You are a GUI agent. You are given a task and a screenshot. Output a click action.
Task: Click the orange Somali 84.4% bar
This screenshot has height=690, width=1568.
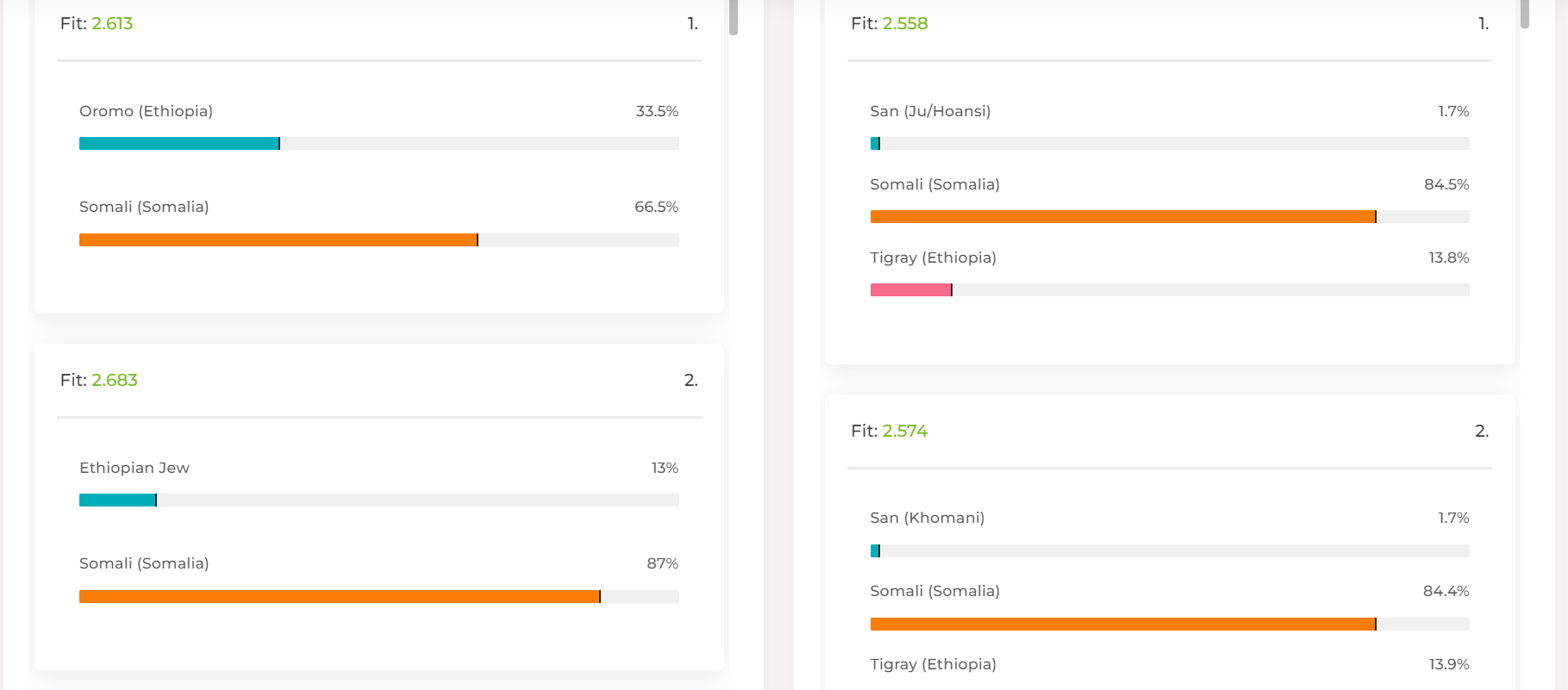(1122, 625)
